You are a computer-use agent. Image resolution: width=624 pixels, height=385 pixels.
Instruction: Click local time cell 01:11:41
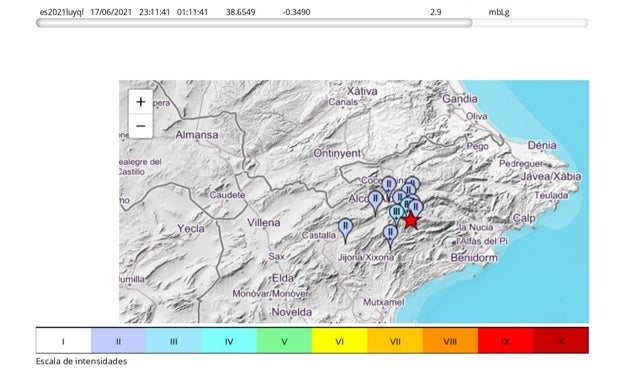(193, 12)
